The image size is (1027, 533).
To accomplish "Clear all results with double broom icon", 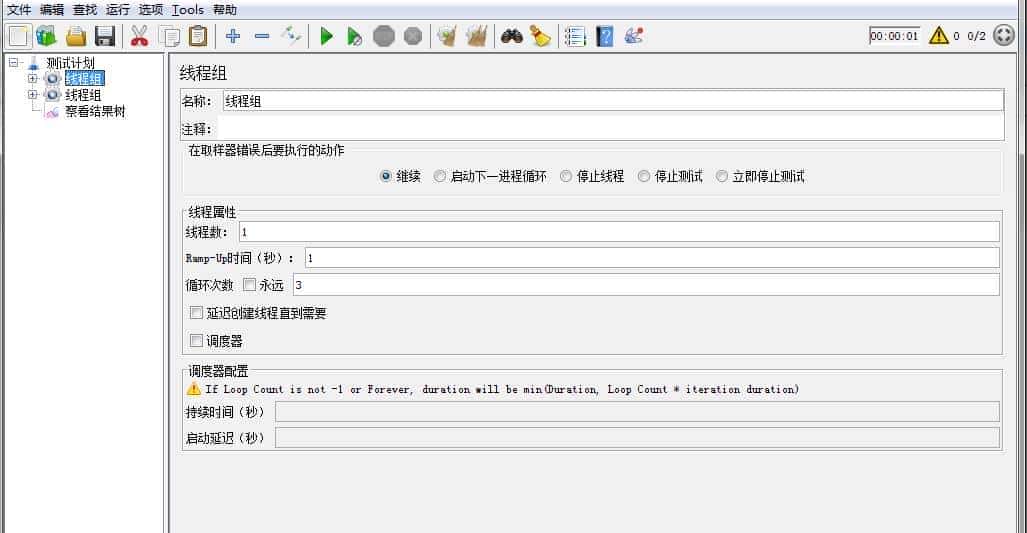I will [x=477, y=36].
